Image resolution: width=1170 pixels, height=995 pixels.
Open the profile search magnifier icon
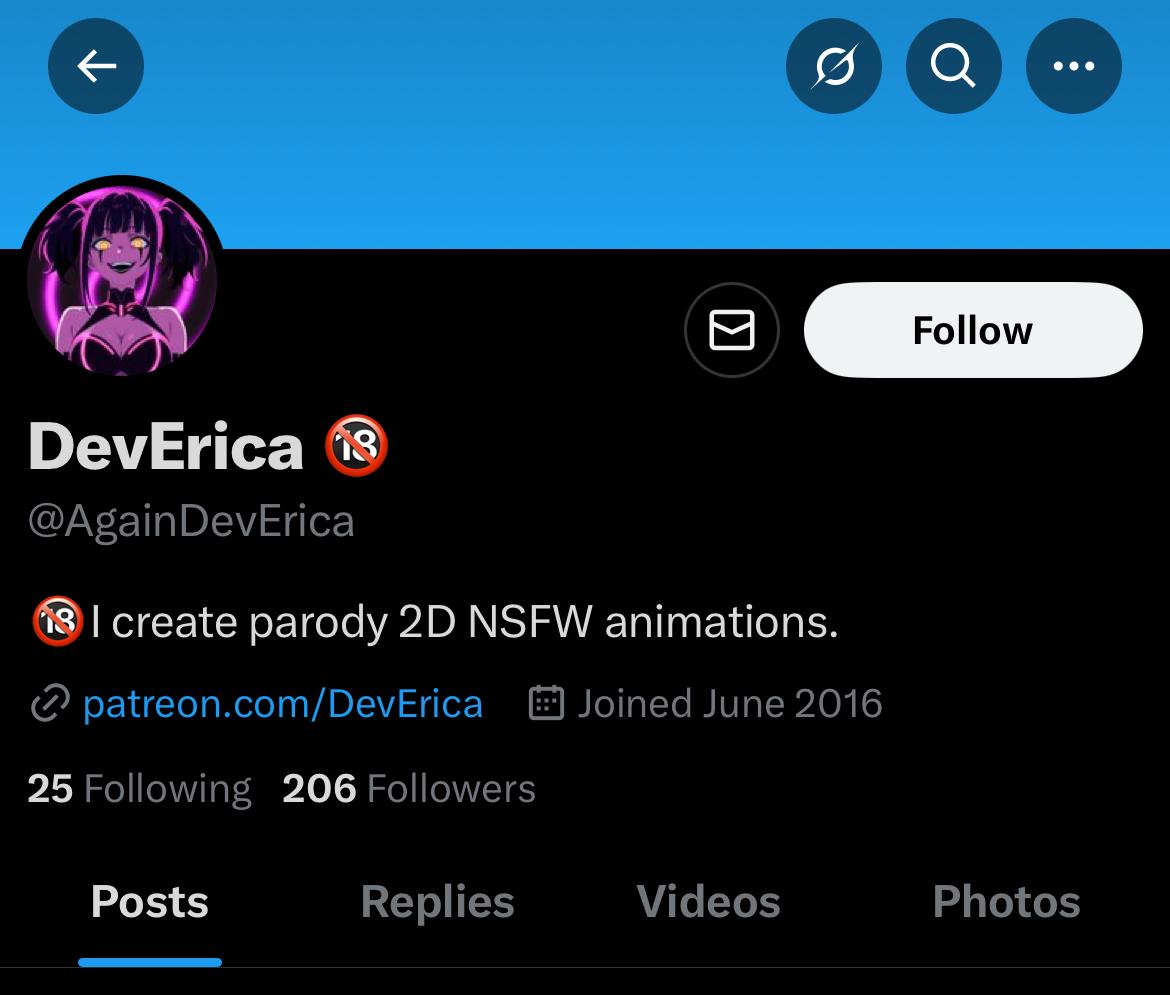click(953, 67)
